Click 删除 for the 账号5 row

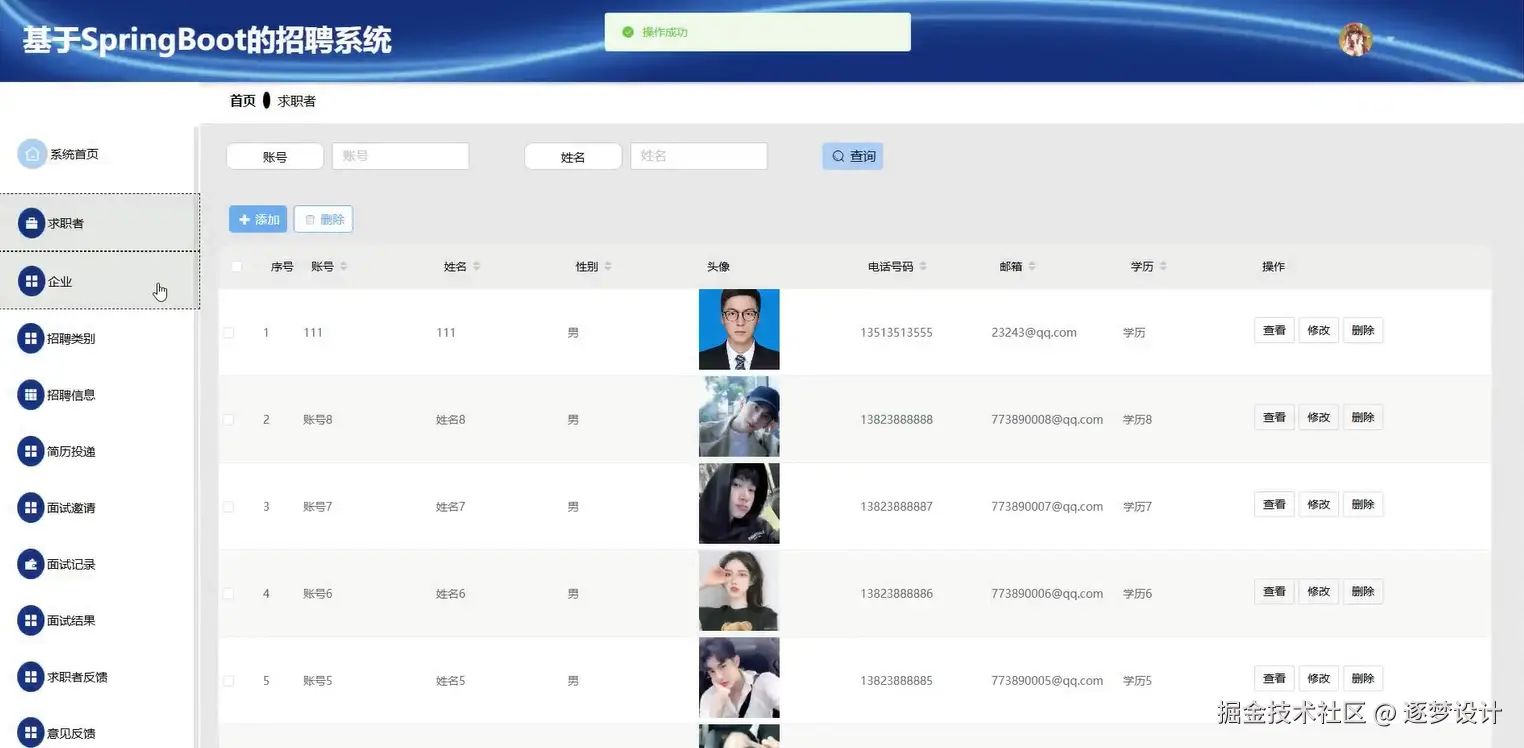pyautogui.click(x=1363, y=678)
